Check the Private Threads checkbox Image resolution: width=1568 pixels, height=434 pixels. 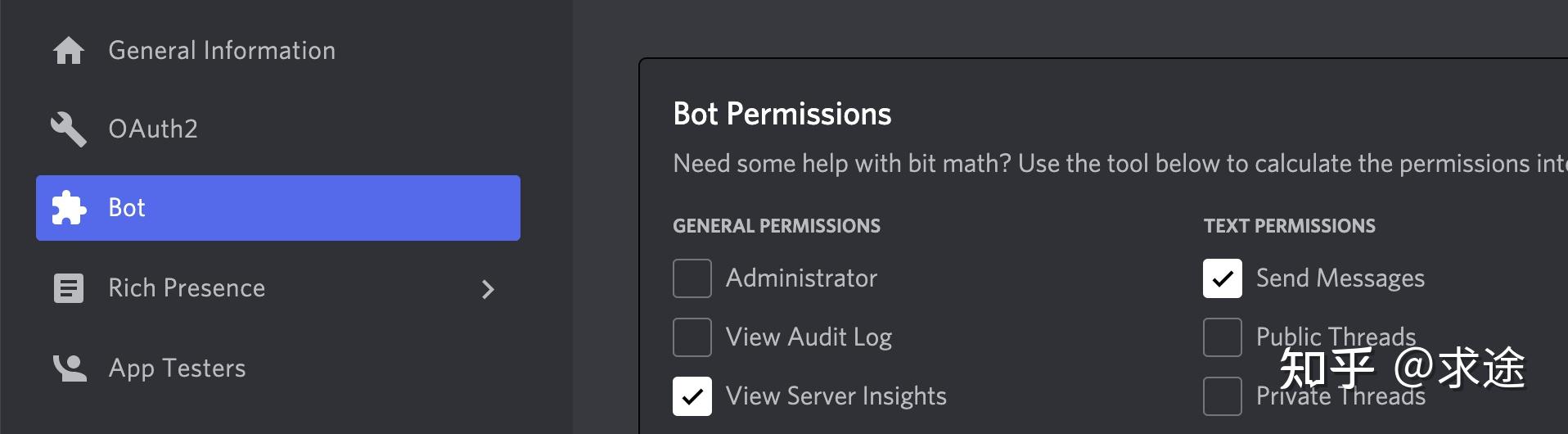(1223, 396)
